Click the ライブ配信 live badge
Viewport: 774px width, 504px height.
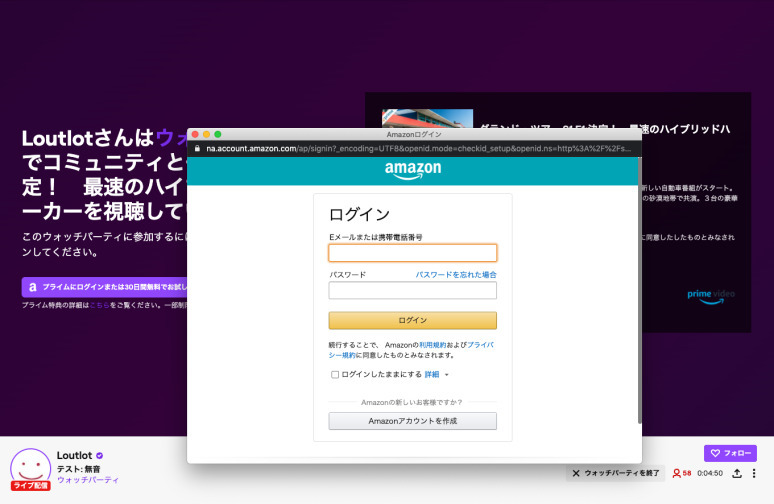(31, 486)
